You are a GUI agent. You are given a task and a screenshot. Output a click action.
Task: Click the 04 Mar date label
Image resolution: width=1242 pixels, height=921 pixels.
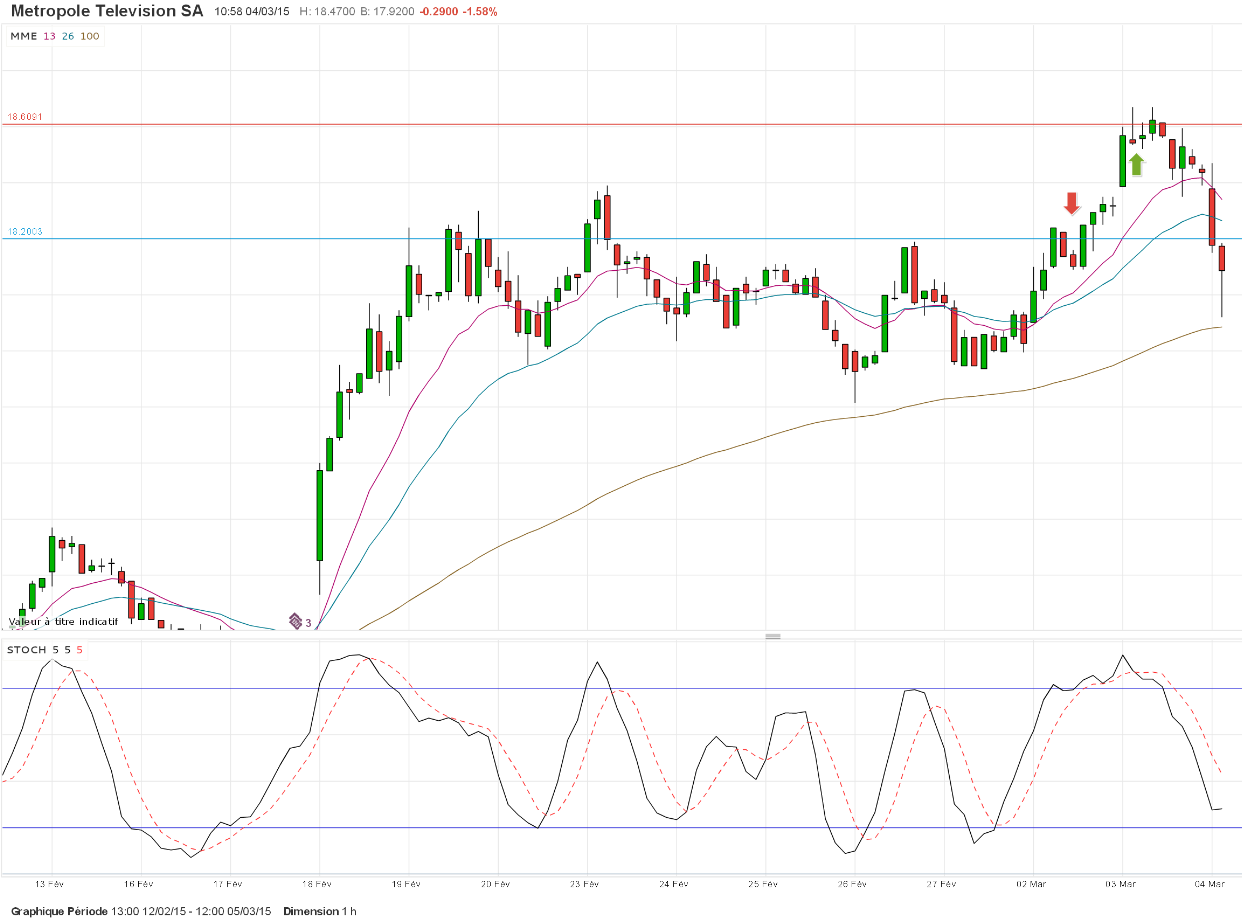pos(1210,884)
